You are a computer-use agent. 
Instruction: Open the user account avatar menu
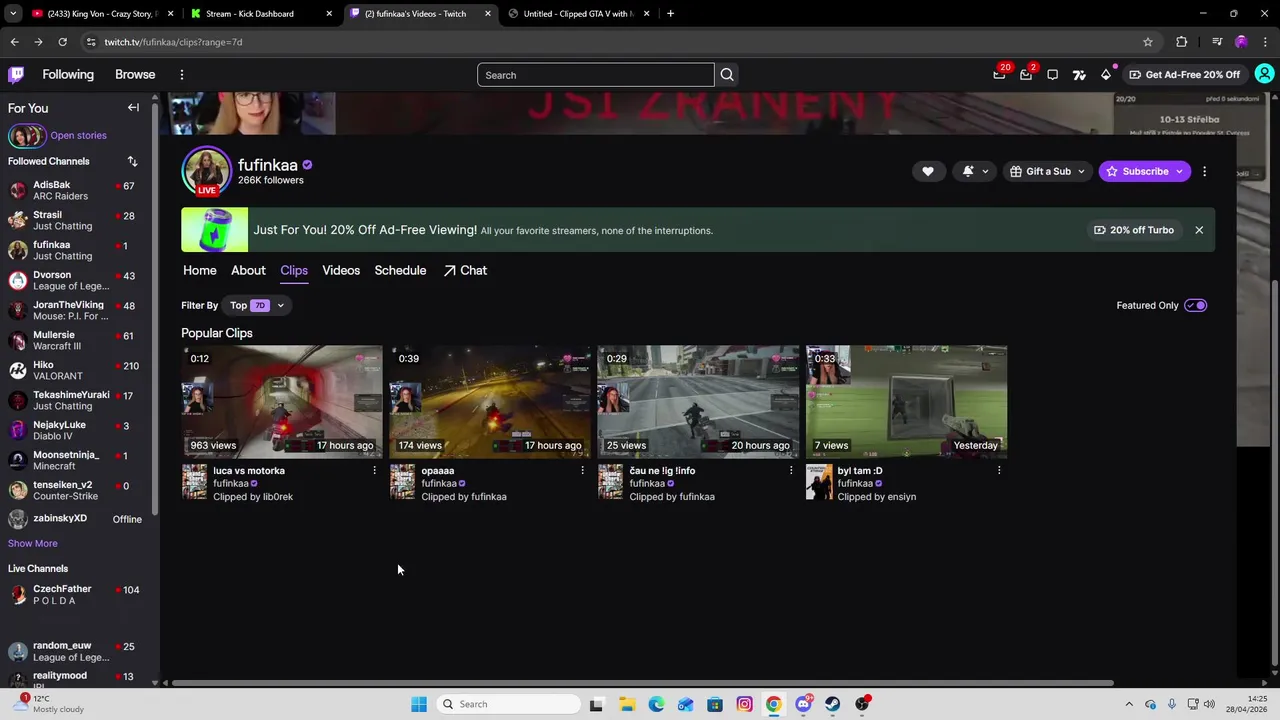tap(1264, 74)
